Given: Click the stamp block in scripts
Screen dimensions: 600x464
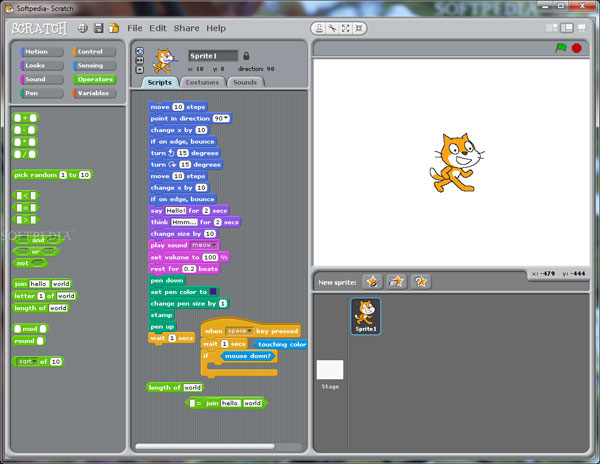Looking at the screenshot, I should pos(161,315).
